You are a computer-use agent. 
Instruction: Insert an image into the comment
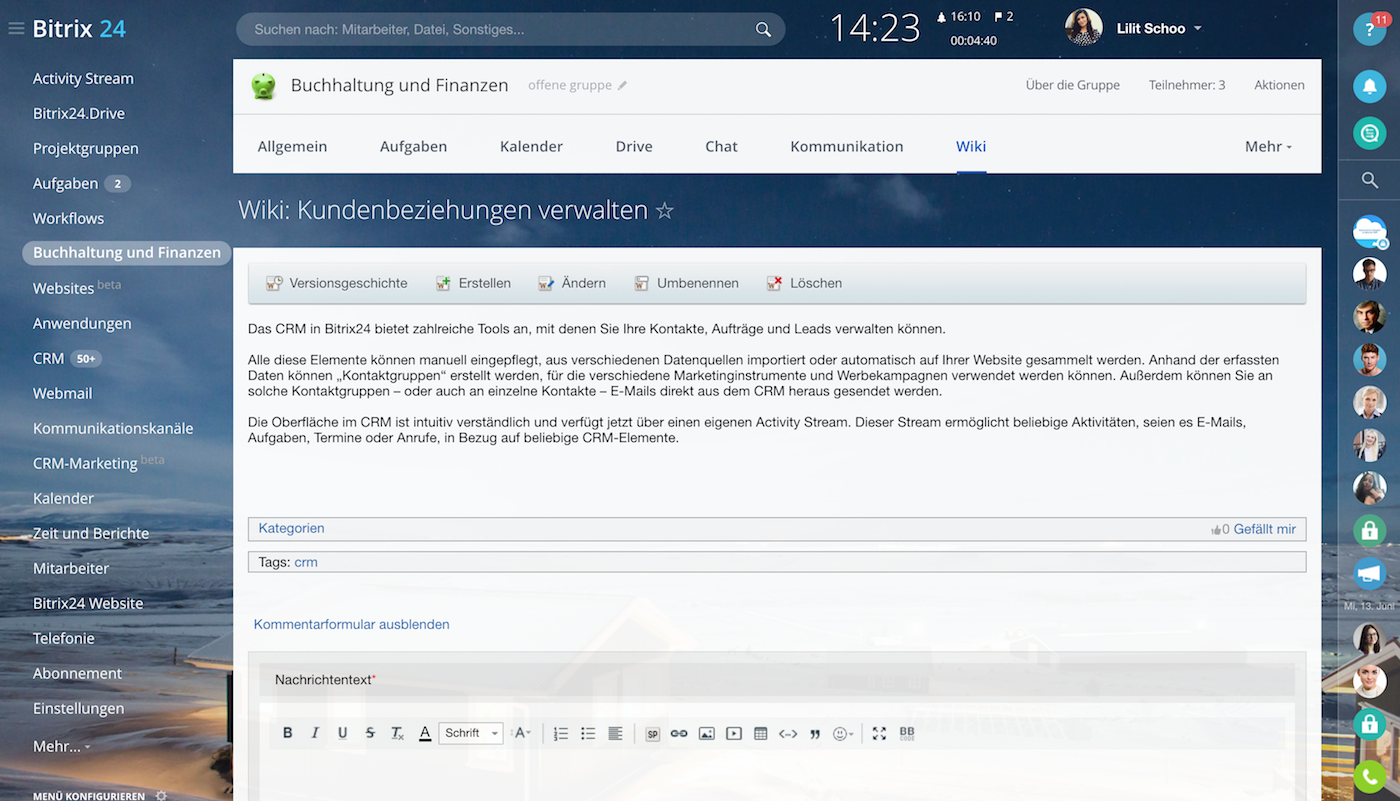coord(706,733)
